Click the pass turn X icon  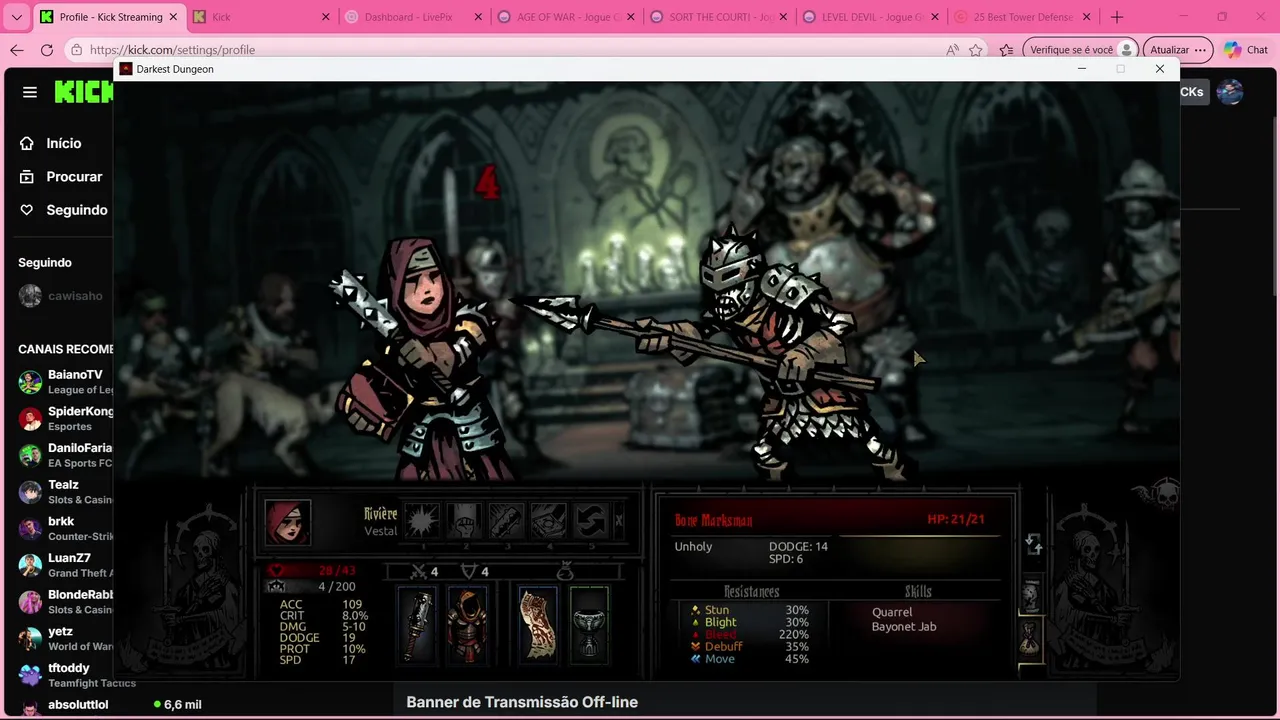click(619, 521)
